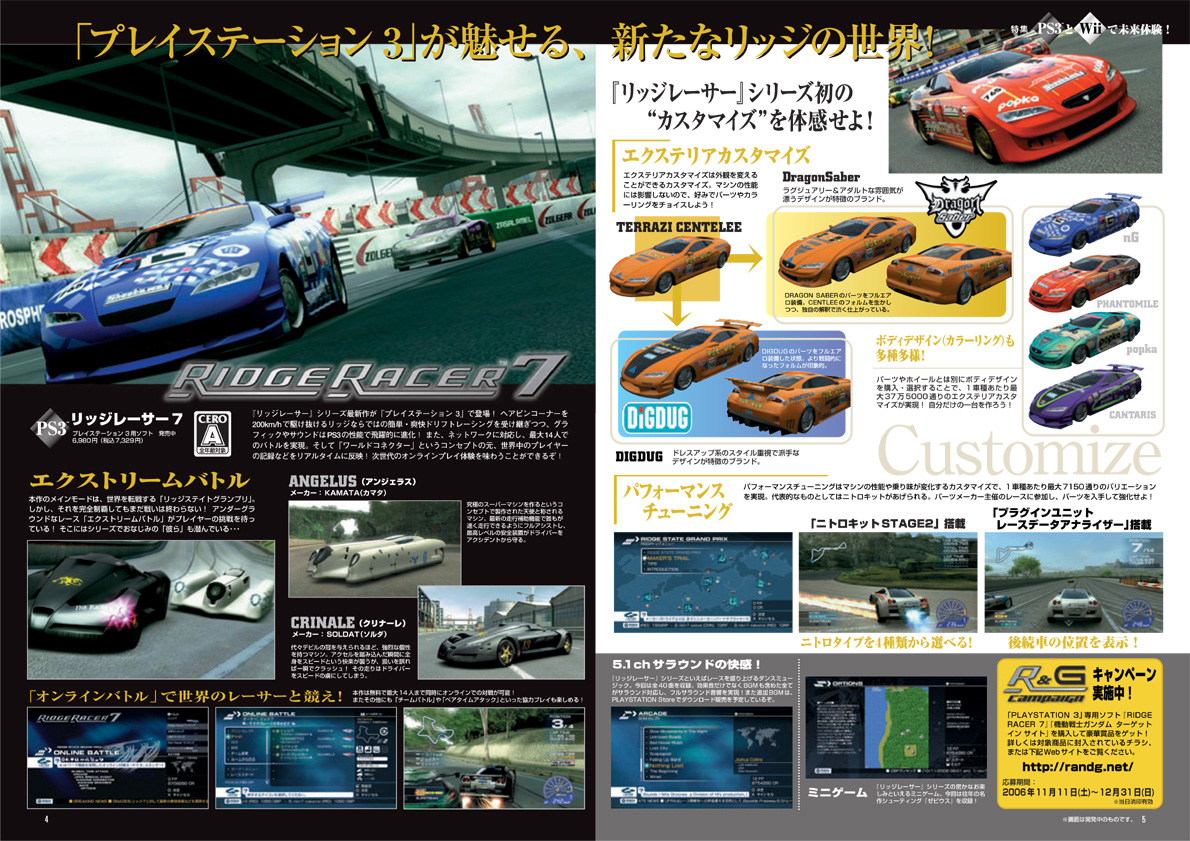Click the Ridge Racer 7 chrome logo
Viewport: 1190px width, 841px height.
pyautogui.click(x=367, y=377)
